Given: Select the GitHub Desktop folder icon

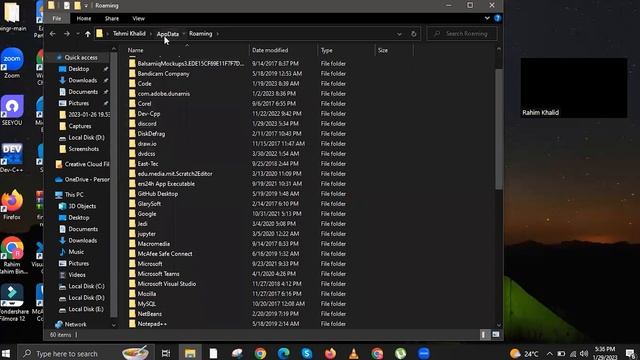Looking at the screenshot, I should pyautogui.click(x=132, y=193).
